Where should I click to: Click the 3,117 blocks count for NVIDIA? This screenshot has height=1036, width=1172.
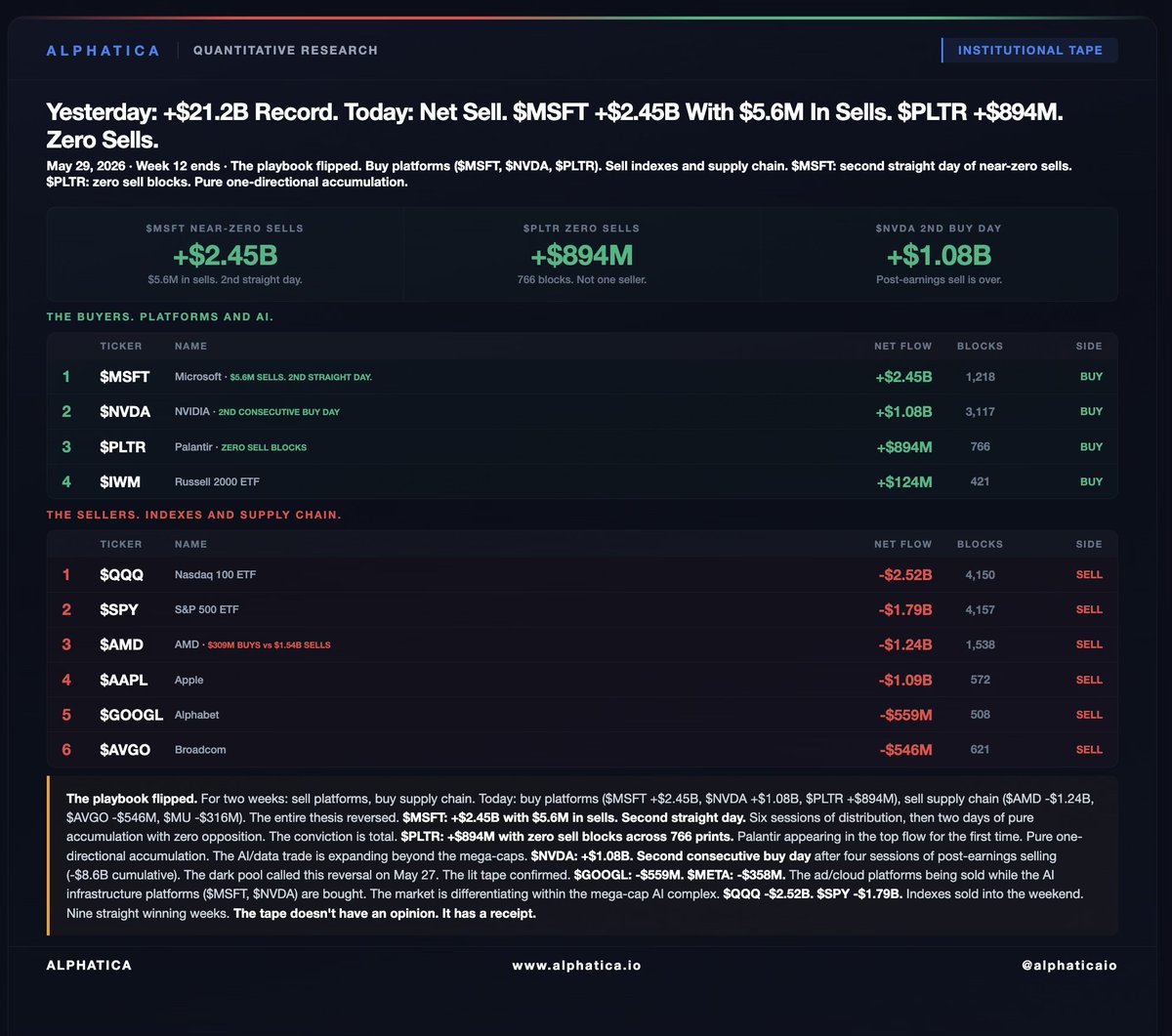tap(980, 412)
